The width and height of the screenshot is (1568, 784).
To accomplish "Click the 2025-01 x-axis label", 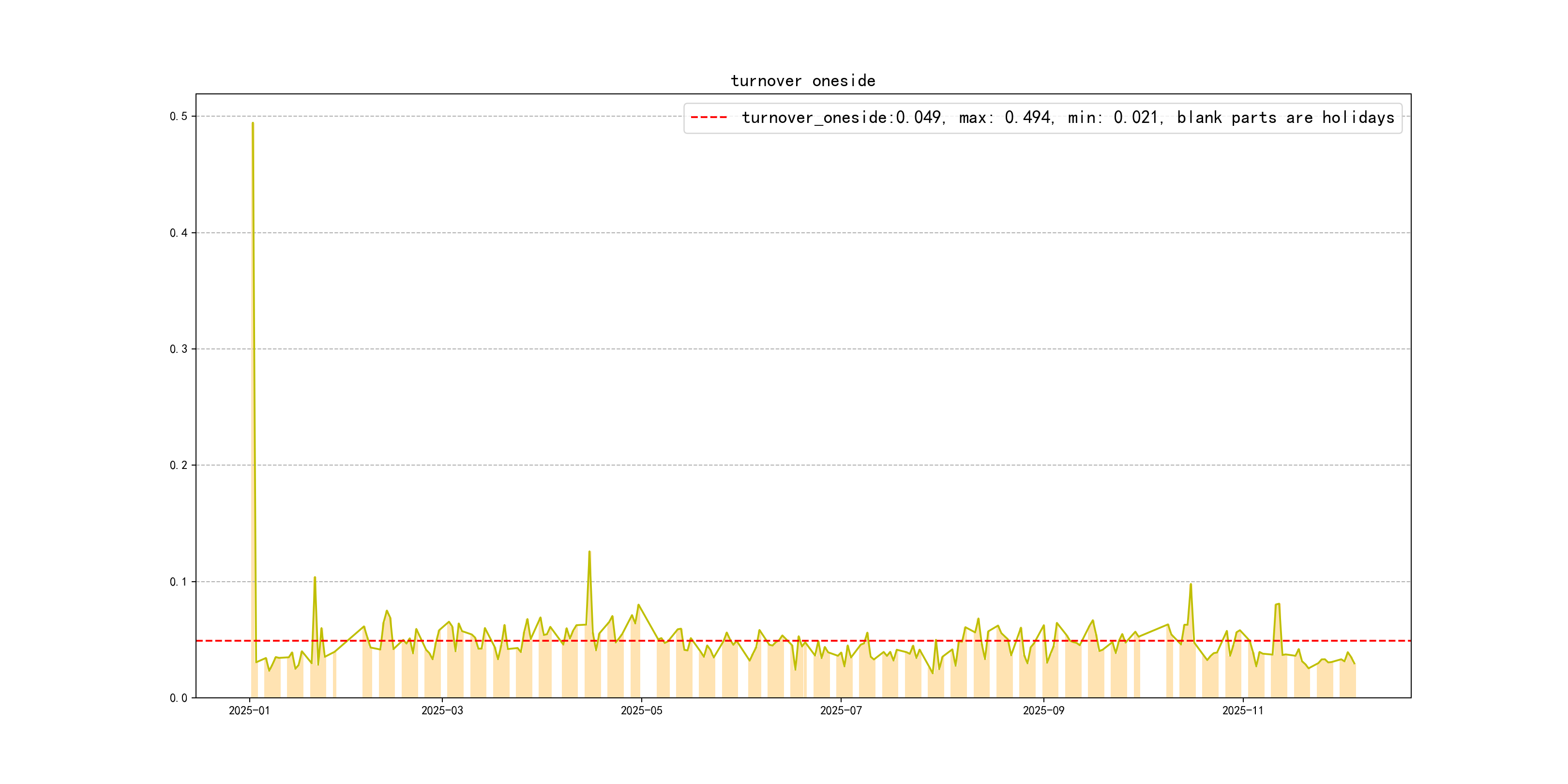I will [x=249, y=710].
